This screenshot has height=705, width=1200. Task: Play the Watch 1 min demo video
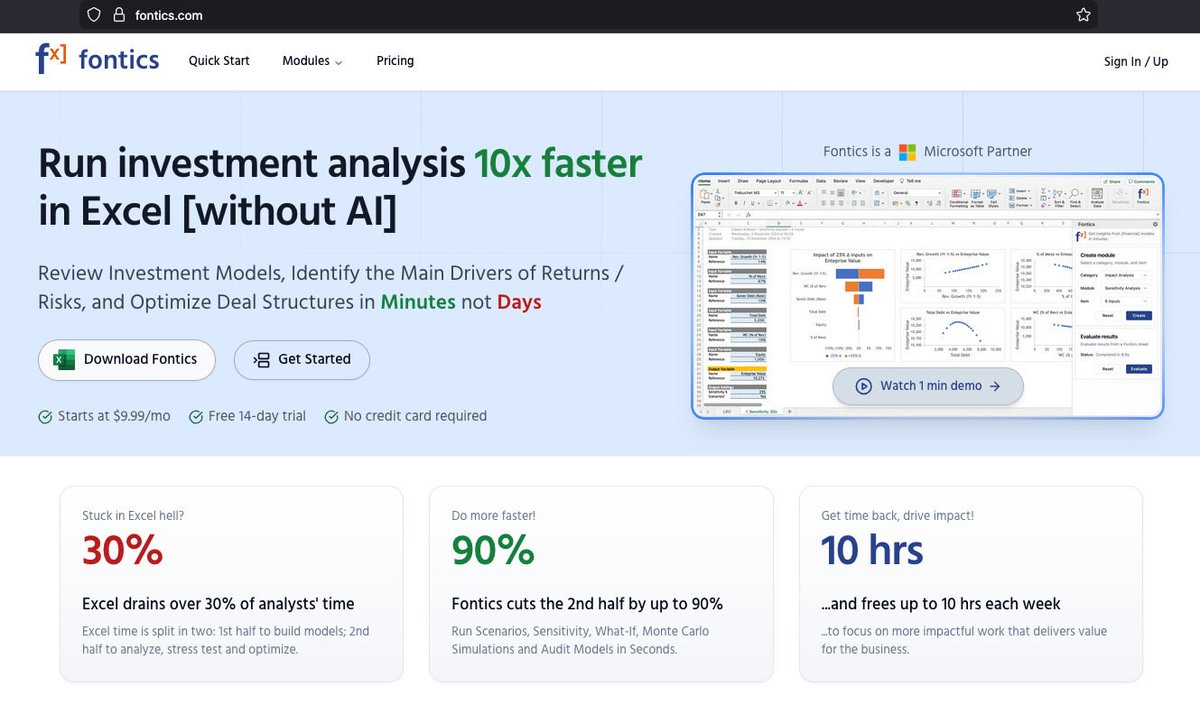click(x=928, y=386)
